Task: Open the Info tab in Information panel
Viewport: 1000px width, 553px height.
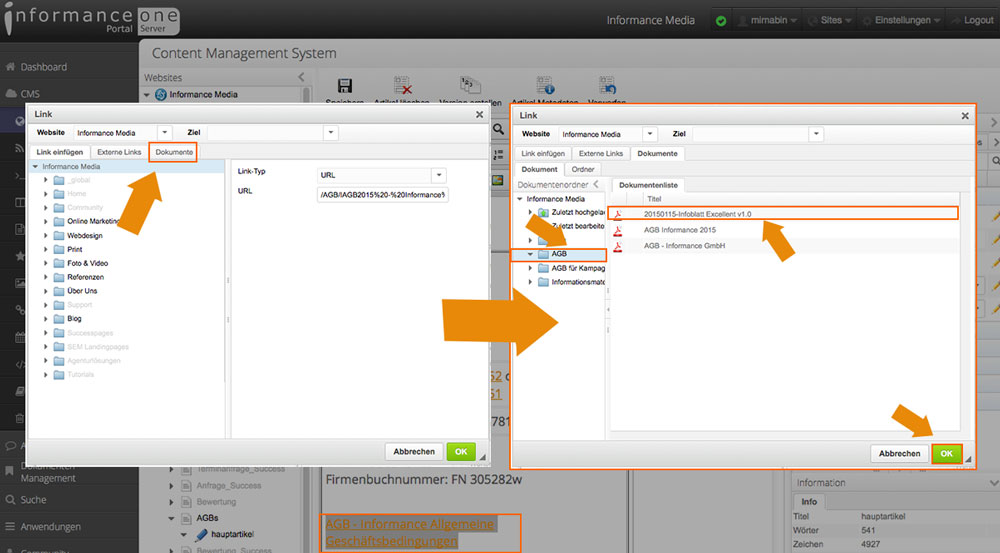Action: tap(809, 502)
